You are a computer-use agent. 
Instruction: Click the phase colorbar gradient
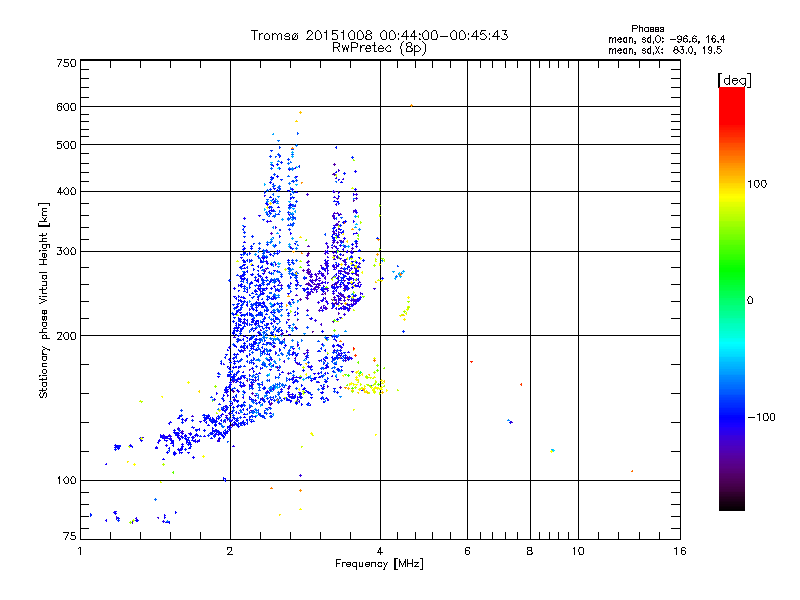pos(732,298)
